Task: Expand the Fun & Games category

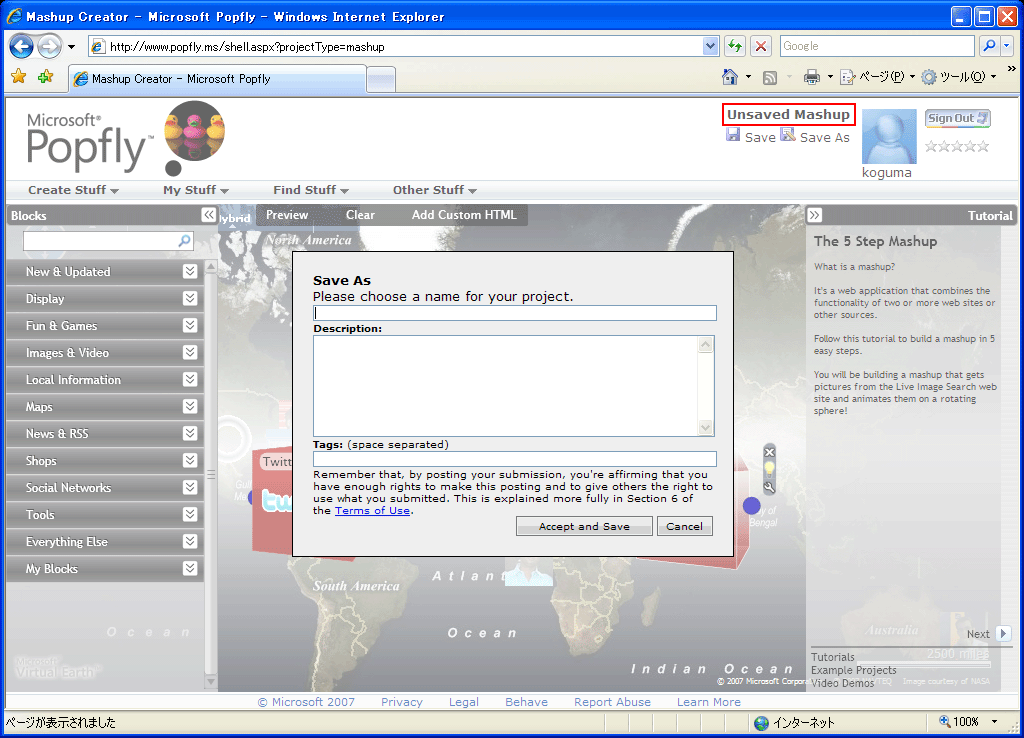Action: click(x=190, y=325)
